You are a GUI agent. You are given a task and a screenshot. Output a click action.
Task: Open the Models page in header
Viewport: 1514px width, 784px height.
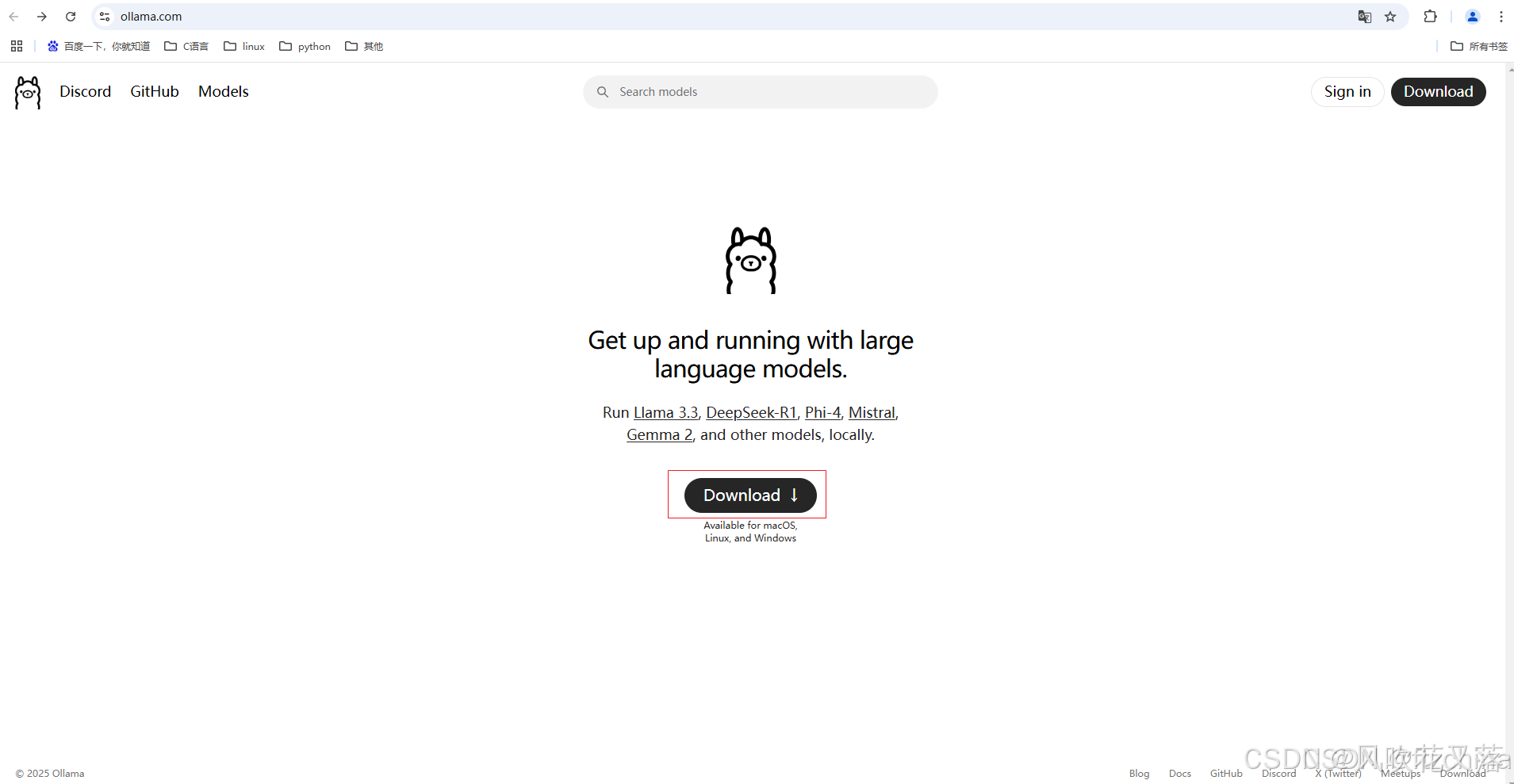tap(224, 92)
